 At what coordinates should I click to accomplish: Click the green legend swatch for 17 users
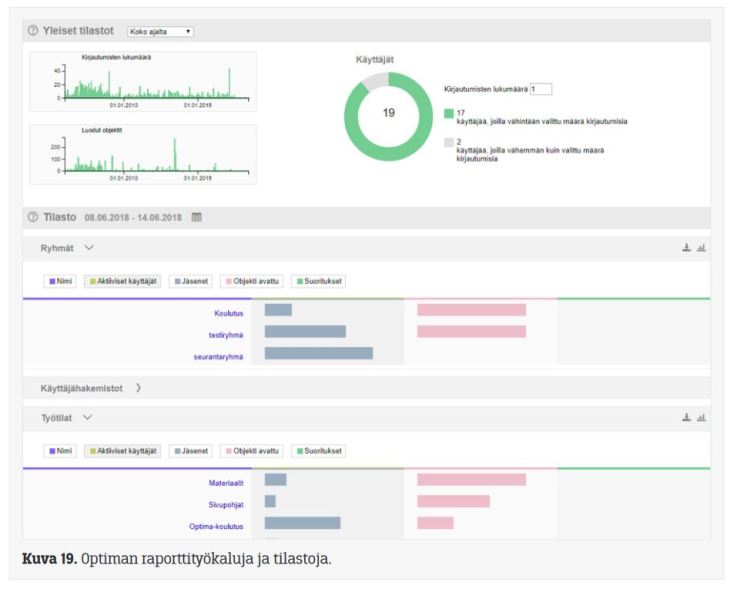(x=449, y=114)
